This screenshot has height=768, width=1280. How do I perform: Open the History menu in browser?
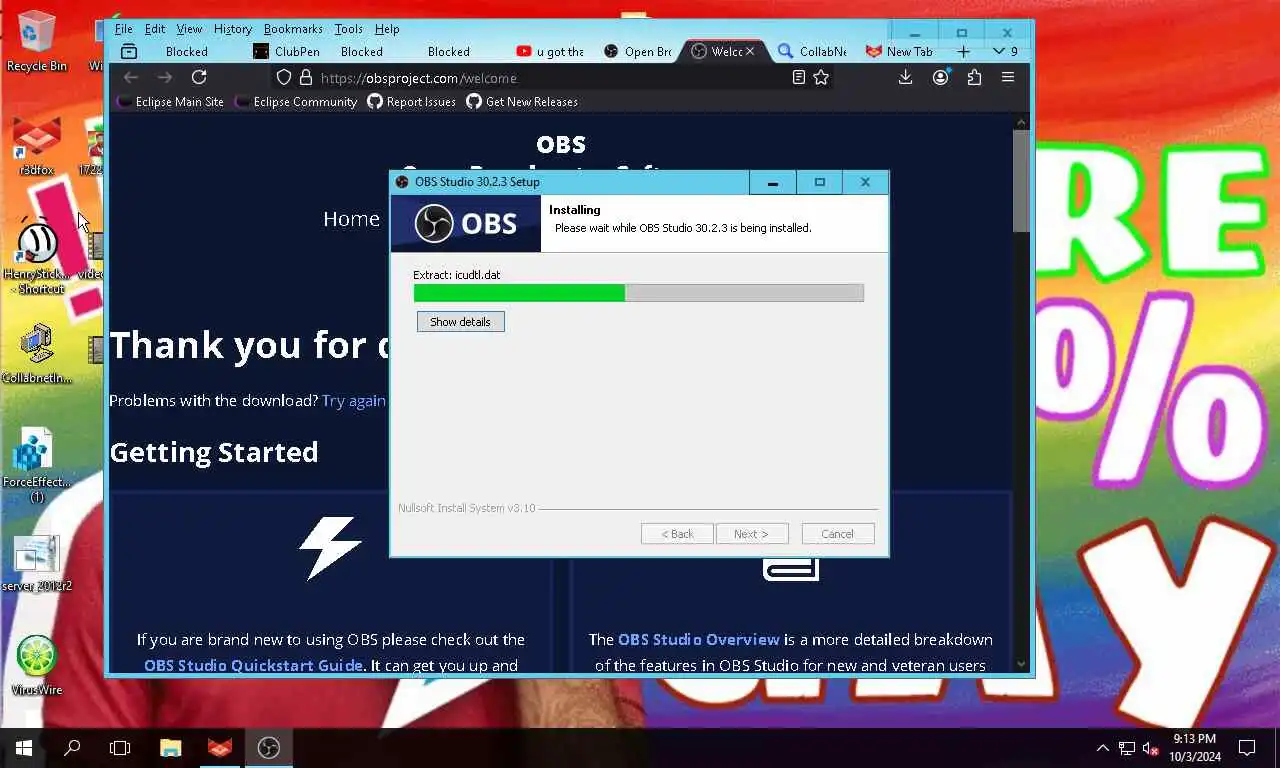point(233,29)
